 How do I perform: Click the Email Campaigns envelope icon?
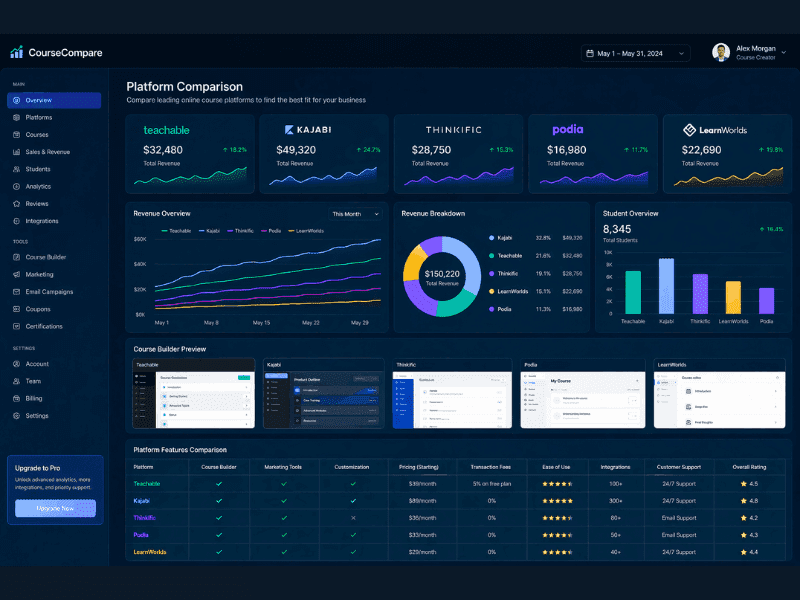coord(16,292)
